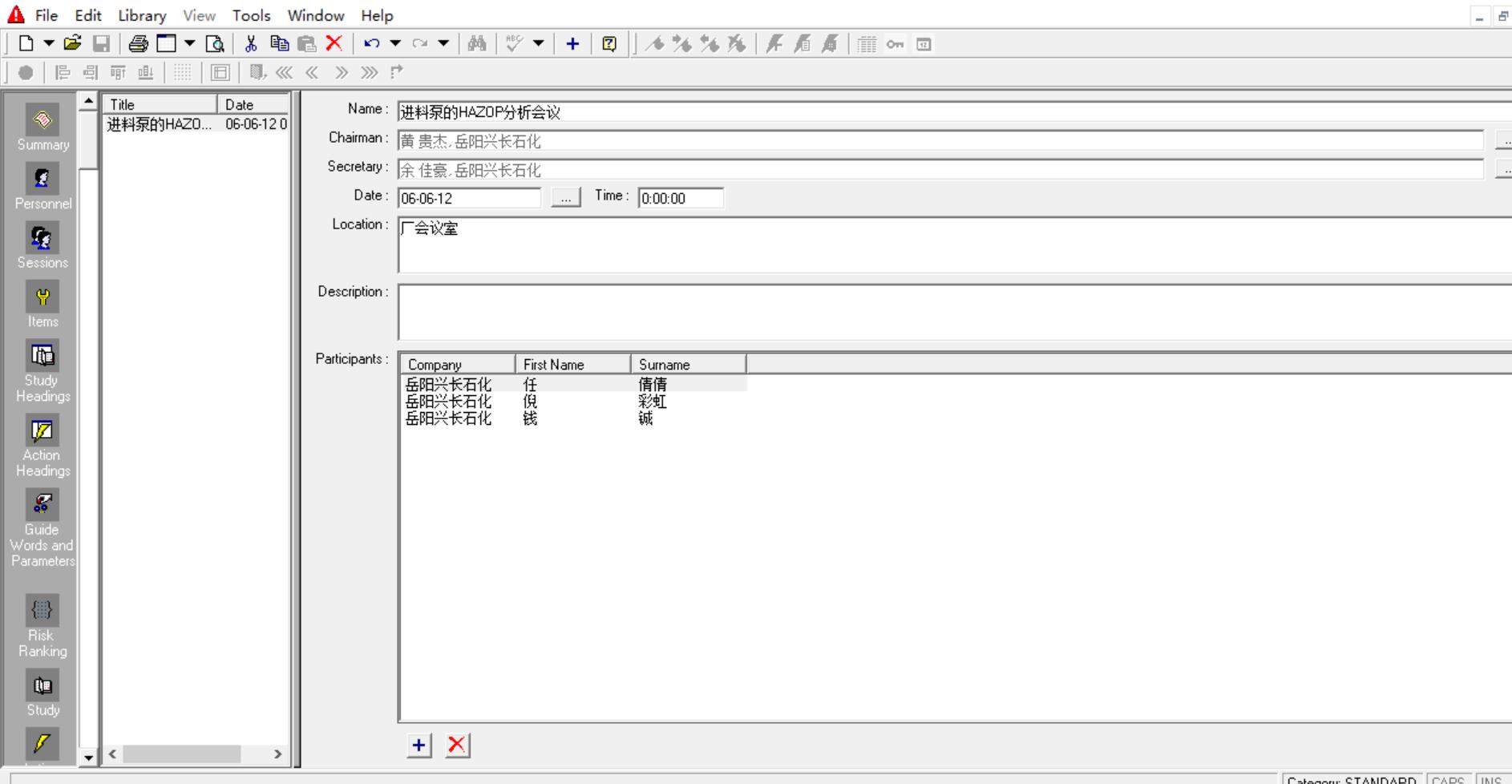Find with the binoculars icon
Viewport: 1512px width, 784px height.
(477, 44)
